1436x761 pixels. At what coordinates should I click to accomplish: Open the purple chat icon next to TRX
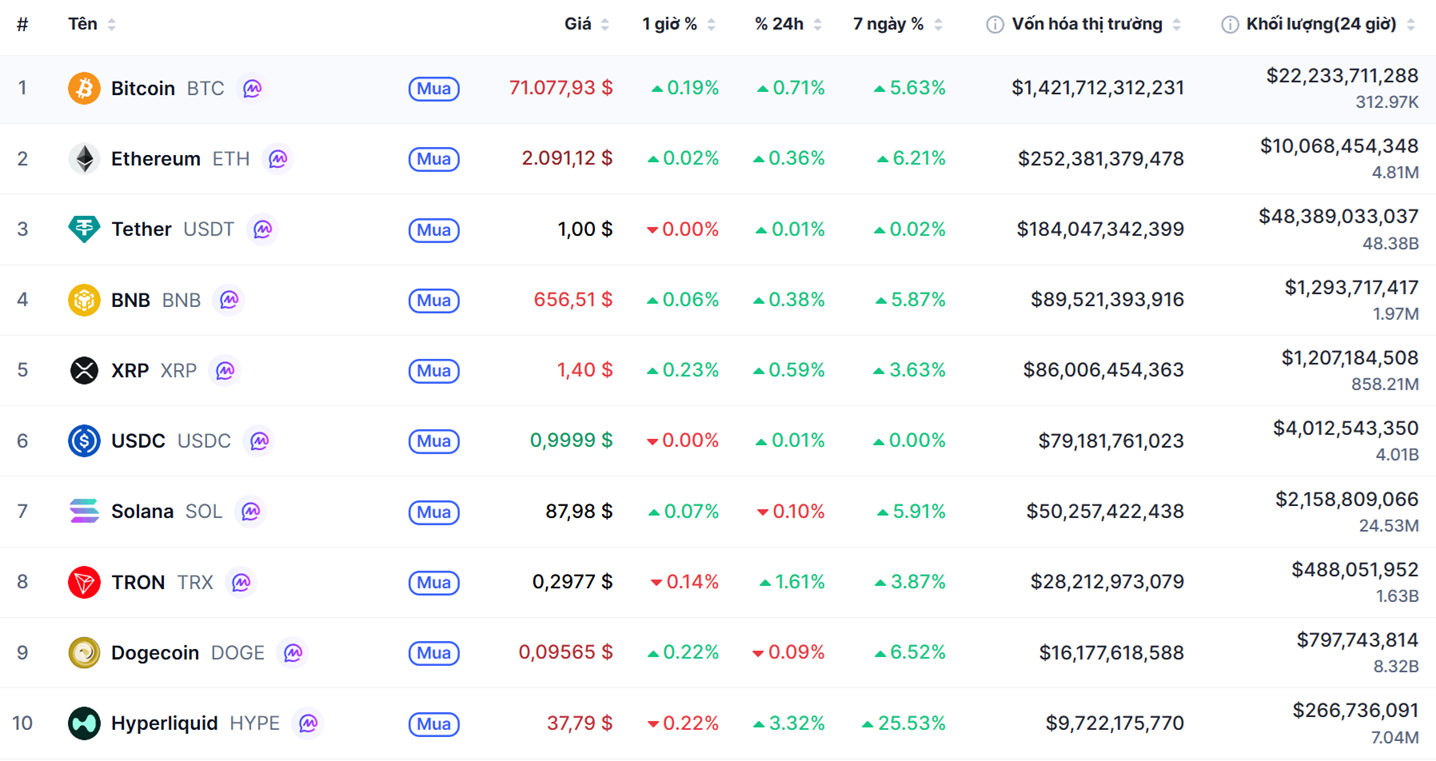[241, 582]
